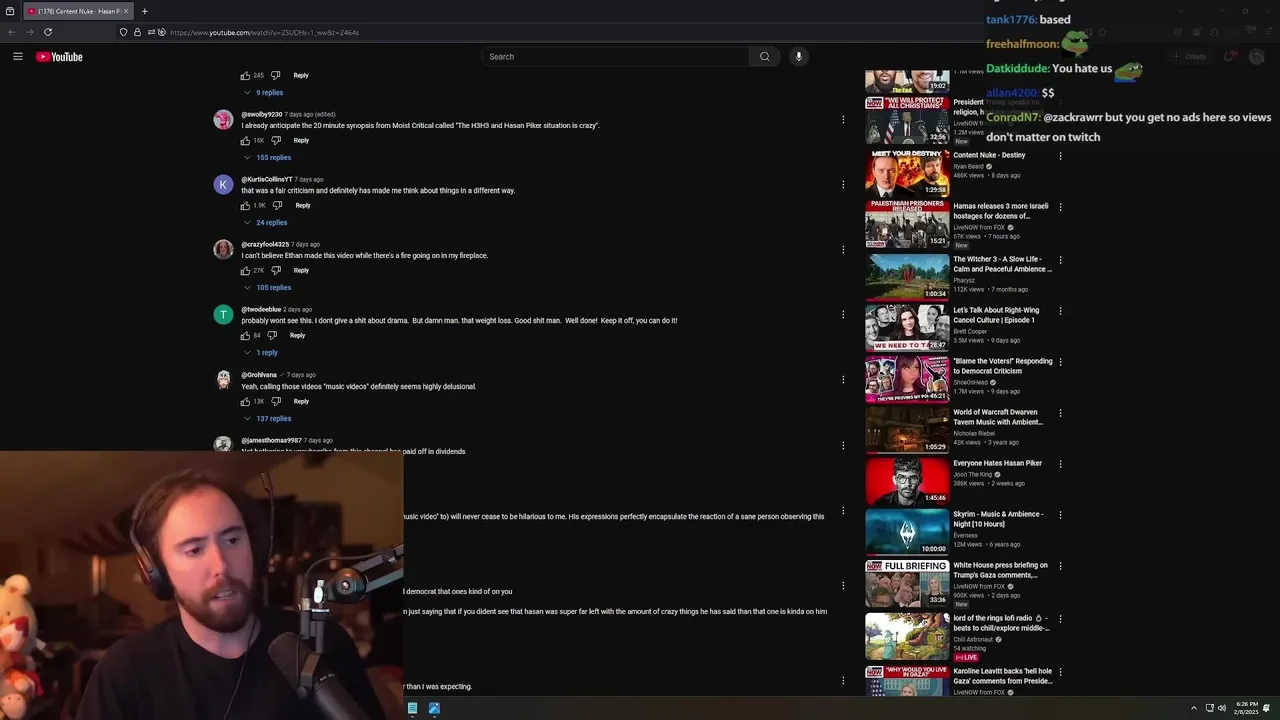Open Hamas releases hostages video thumbnail
Screen dimensions: 1280x720
click(x=907, y=224)
